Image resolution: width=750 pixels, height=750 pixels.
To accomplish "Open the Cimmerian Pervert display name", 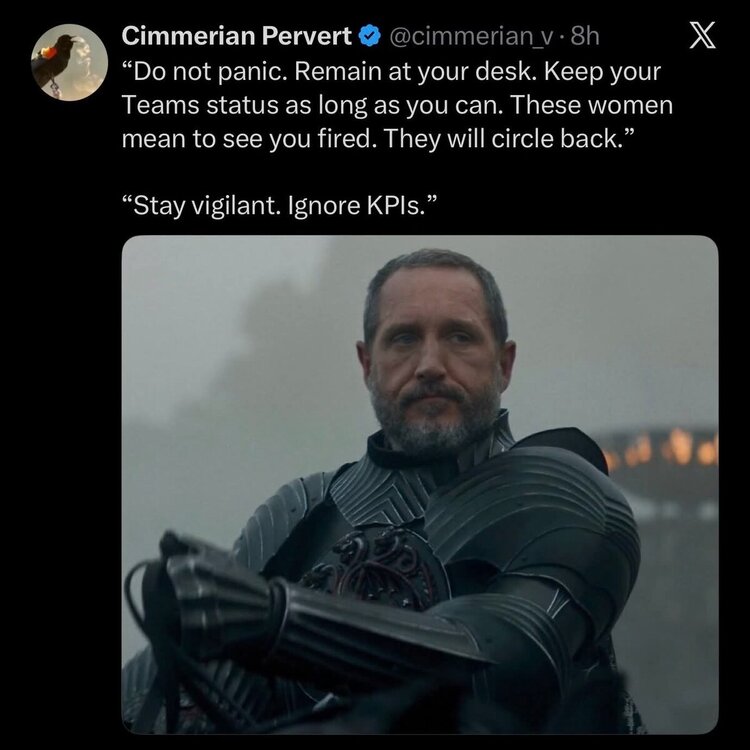I will tap(237, 36).
